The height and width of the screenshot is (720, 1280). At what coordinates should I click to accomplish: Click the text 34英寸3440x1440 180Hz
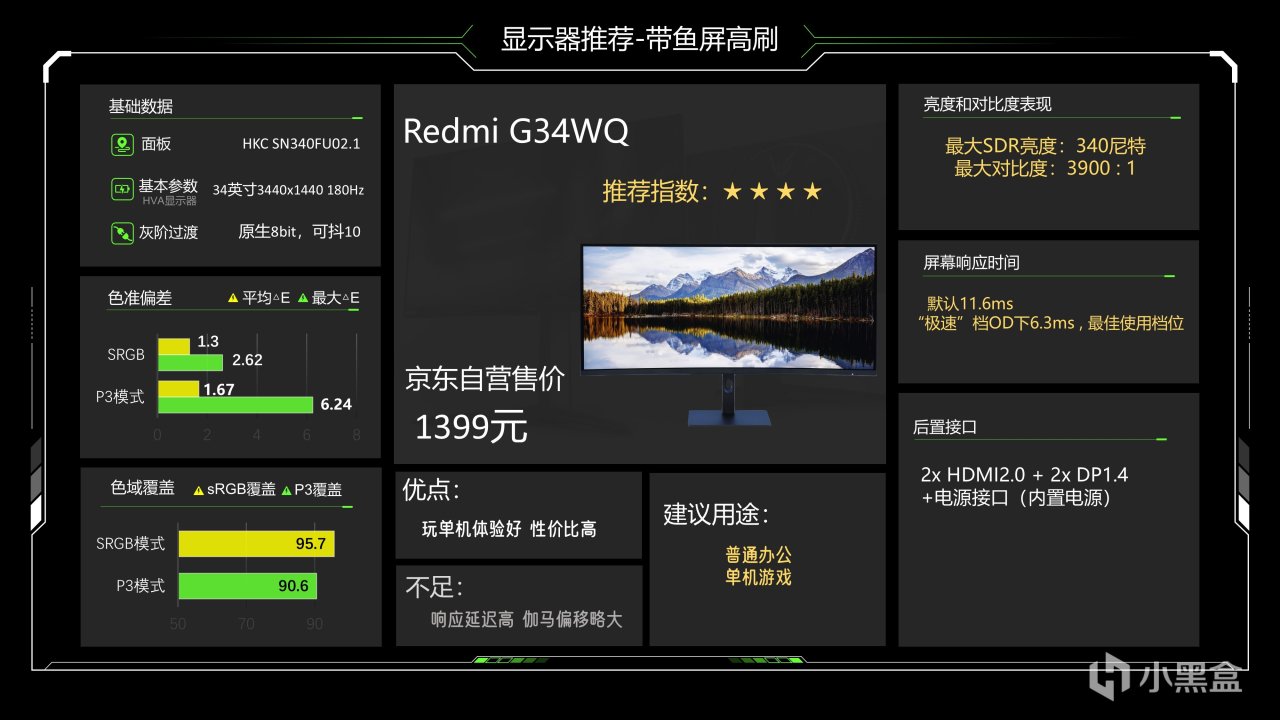click(x=288, y=189)
